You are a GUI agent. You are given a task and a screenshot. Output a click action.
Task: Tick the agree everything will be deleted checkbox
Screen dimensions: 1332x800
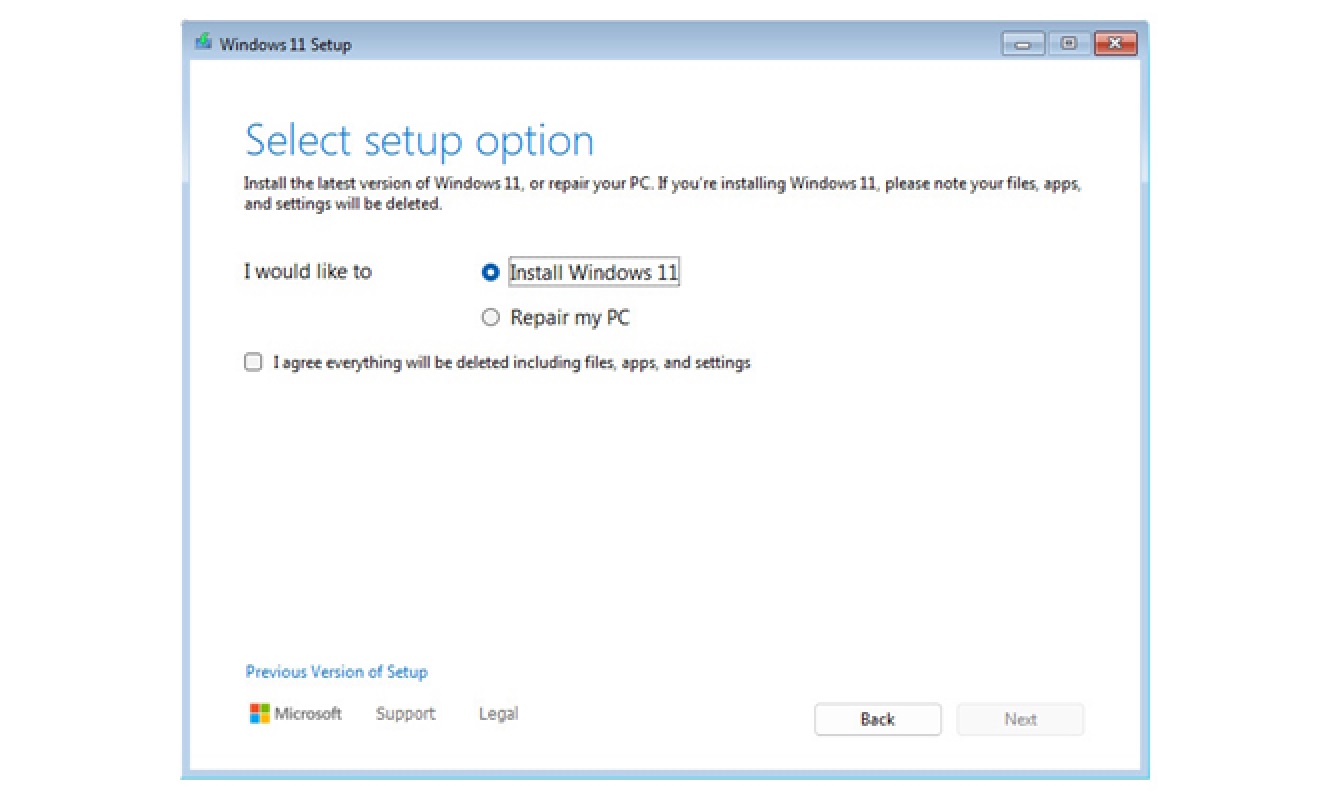click(x=253, y=362)
